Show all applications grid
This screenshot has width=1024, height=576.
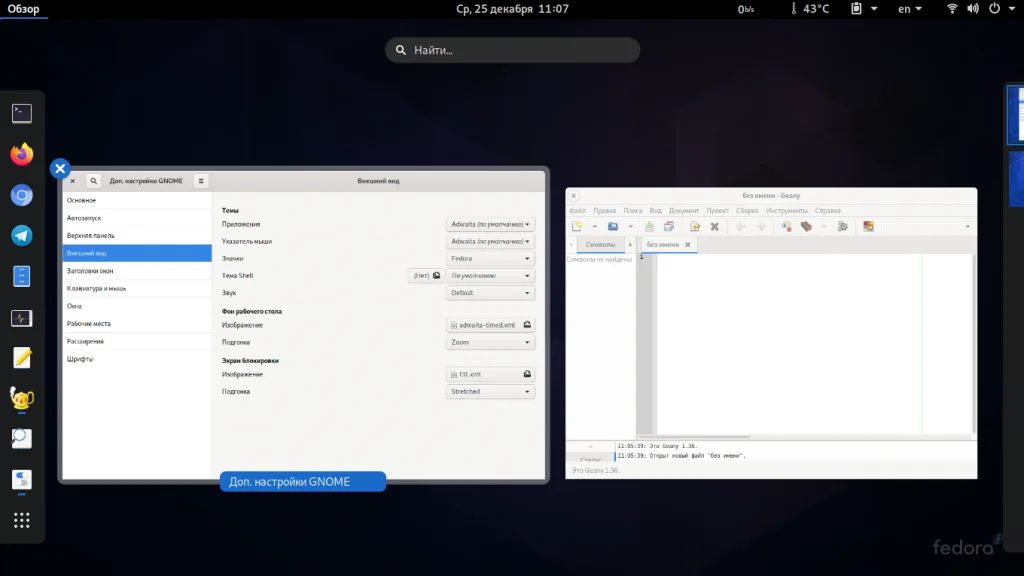(22, 520)
